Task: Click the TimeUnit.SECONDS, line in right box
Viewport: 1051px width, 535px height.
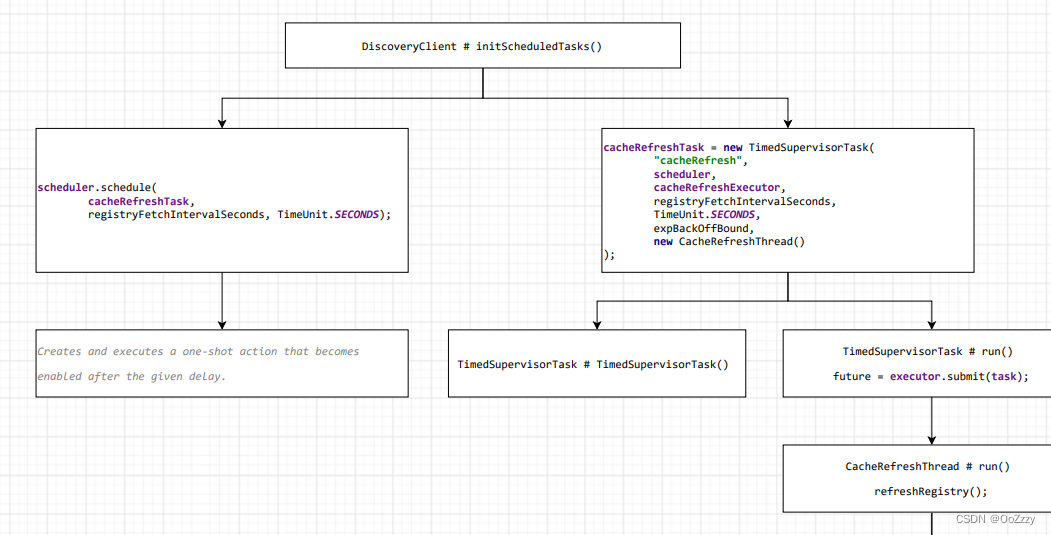Action: pyautogui.click(x=707, y=215)
